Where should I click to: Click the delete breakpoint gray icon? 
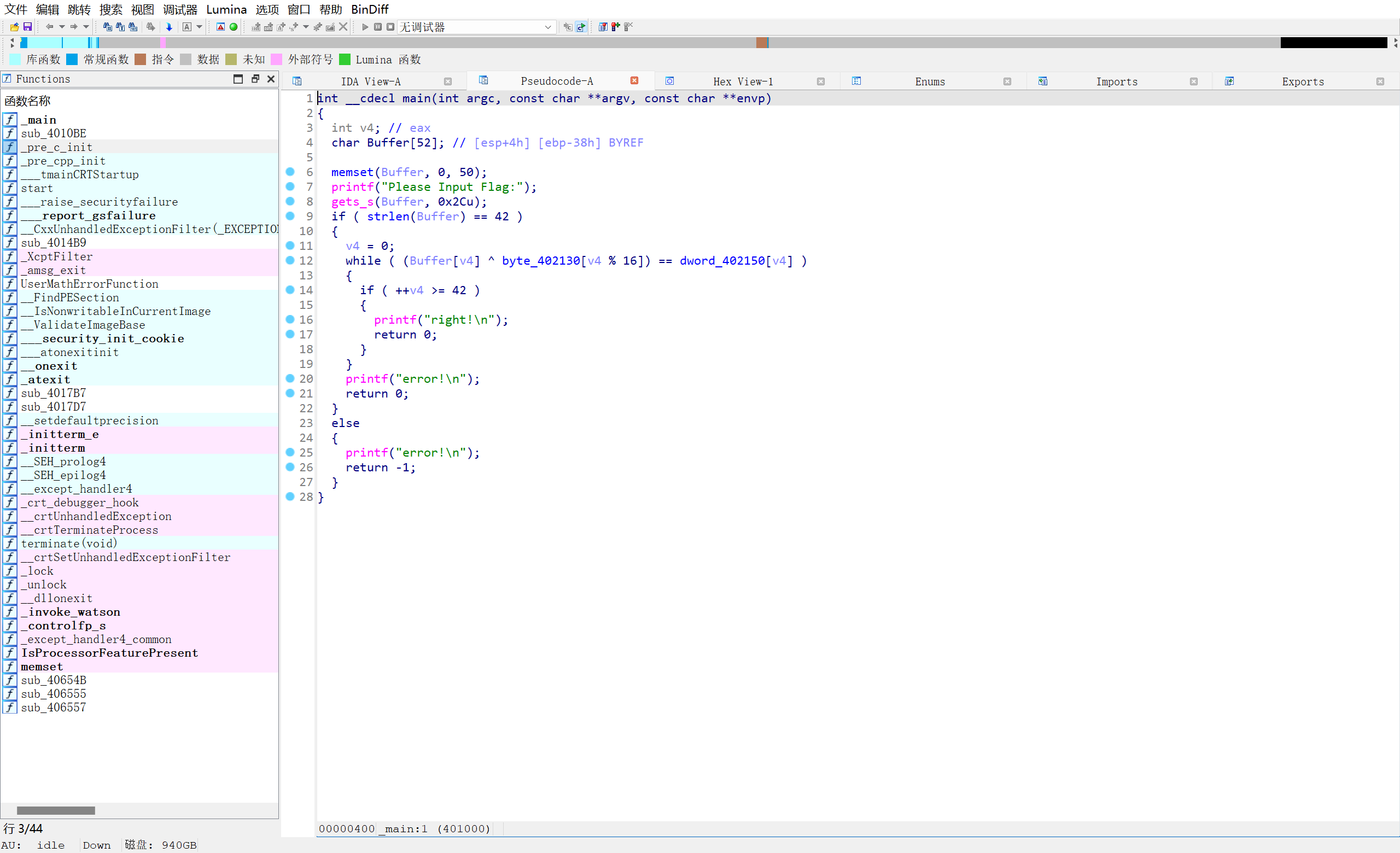point(628,27)
